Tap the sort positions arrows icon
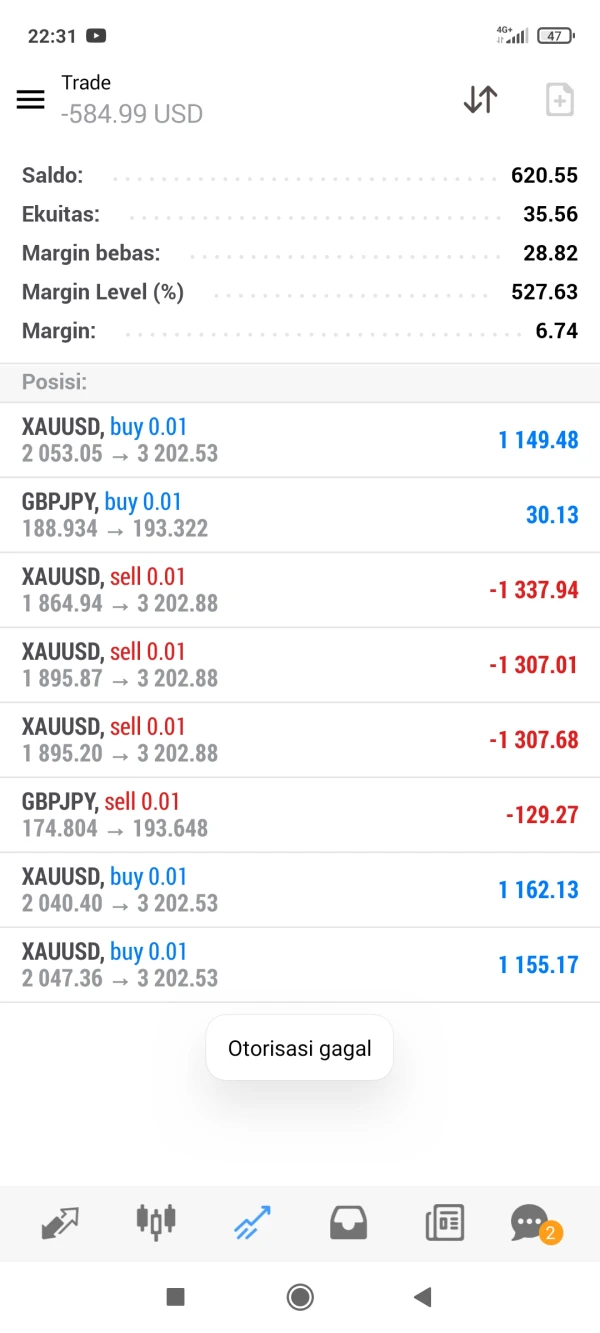This screenshot has width=600, height=1333. point(480,99)
